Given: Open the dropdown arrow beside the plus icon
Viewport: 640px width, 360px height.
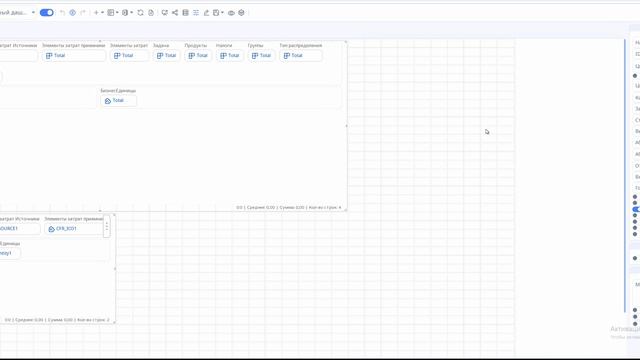Looking at the screenshot, I should (102, 13).
